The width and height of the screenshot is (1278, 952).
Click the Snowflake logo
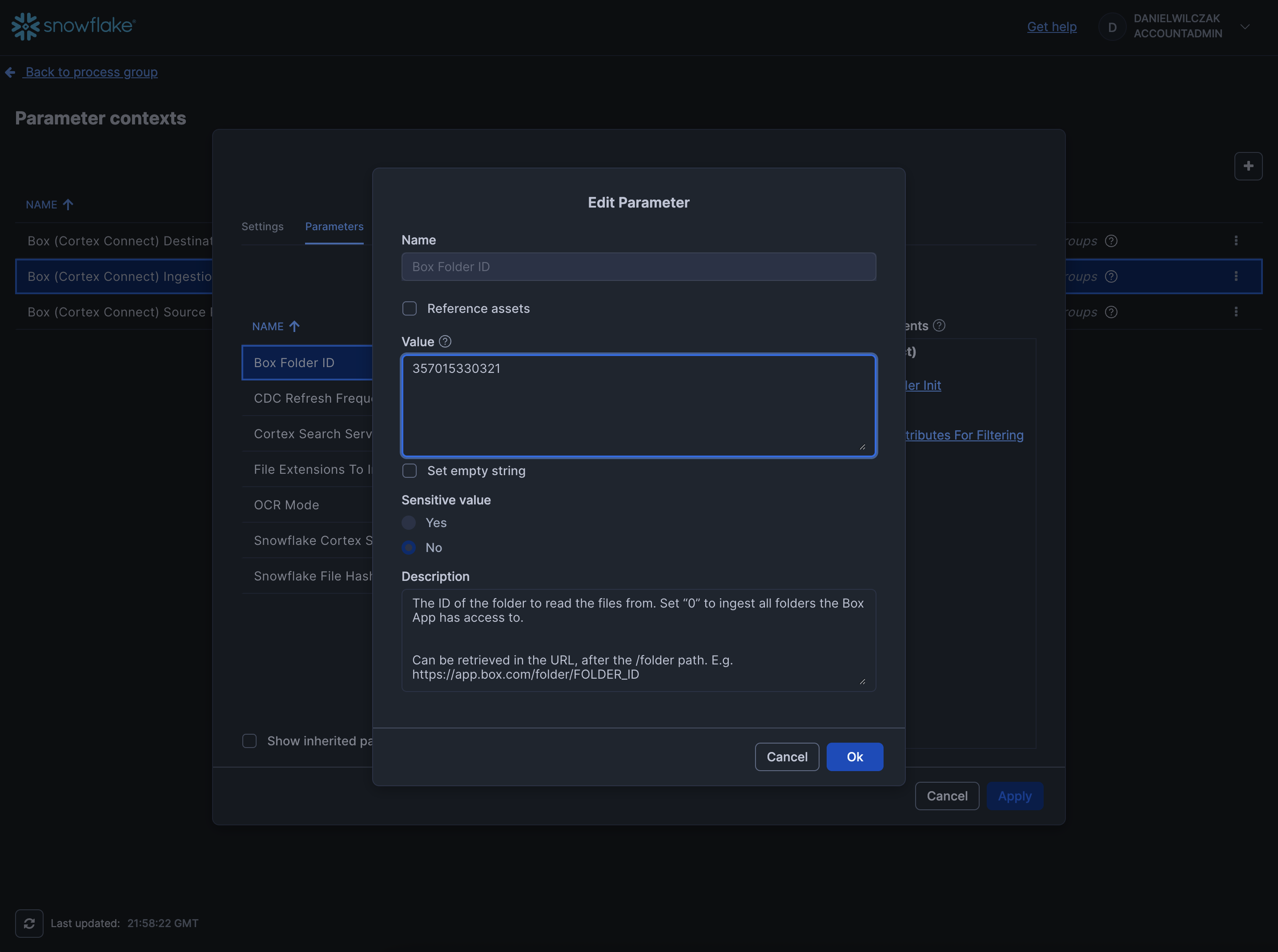point(73,26)
